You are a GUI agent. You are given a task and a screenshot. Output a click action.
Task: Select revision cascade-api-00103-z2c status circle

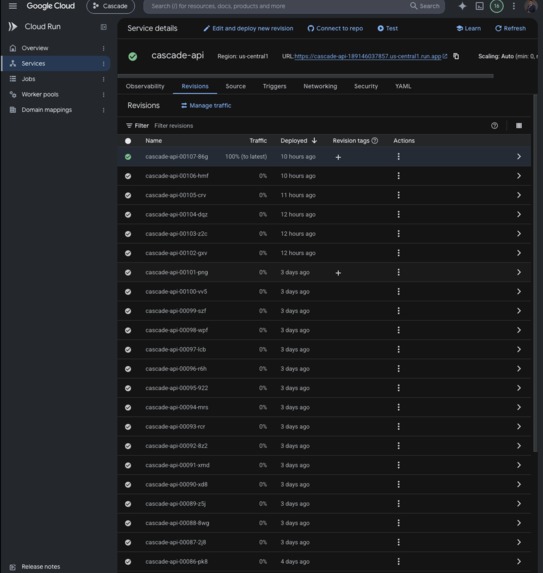point(128,234)
